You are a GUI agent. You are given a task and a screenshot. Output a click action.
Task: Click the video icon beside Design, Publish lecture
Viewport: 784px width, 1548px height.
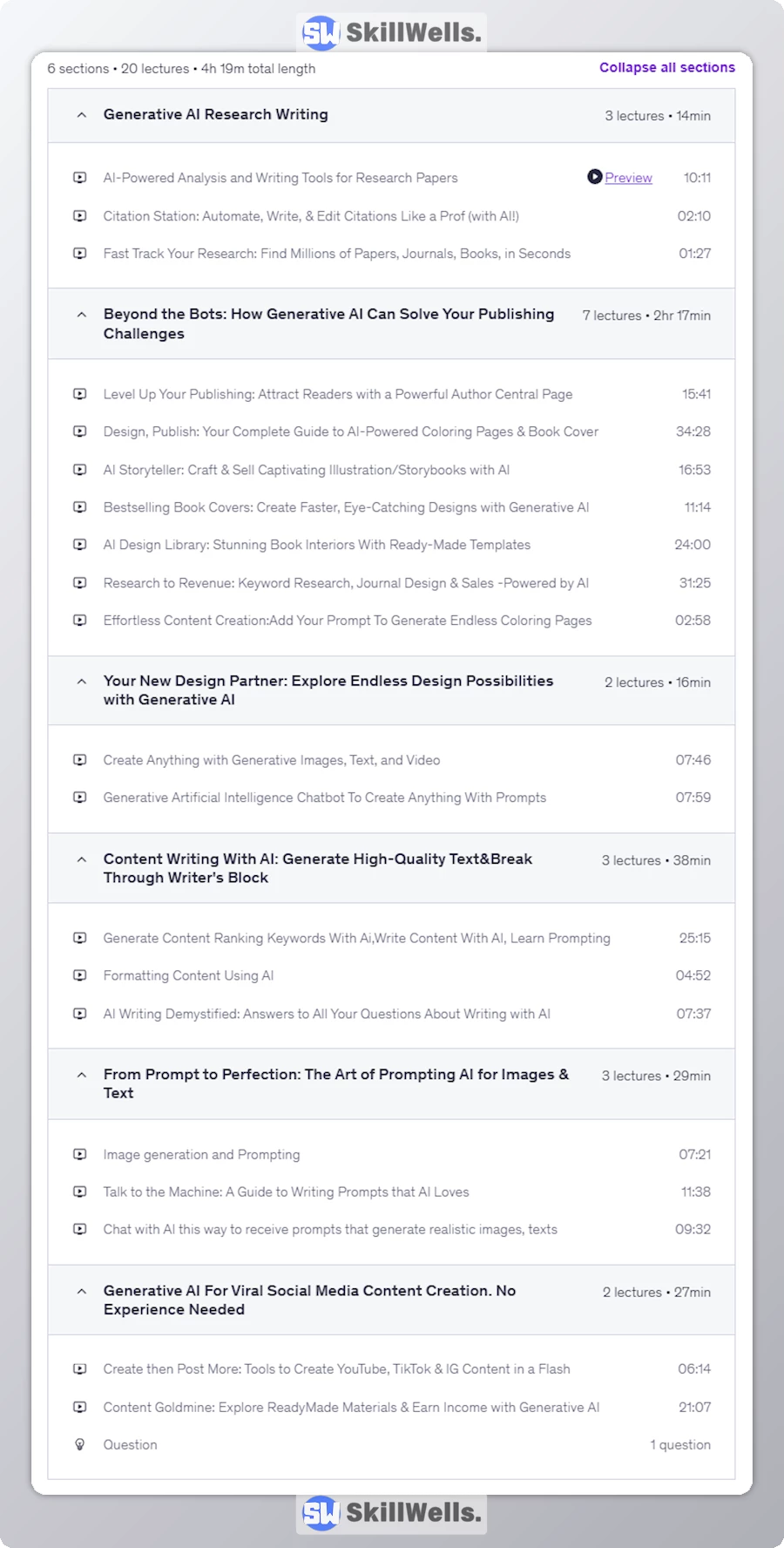click(x=80, y=431)
